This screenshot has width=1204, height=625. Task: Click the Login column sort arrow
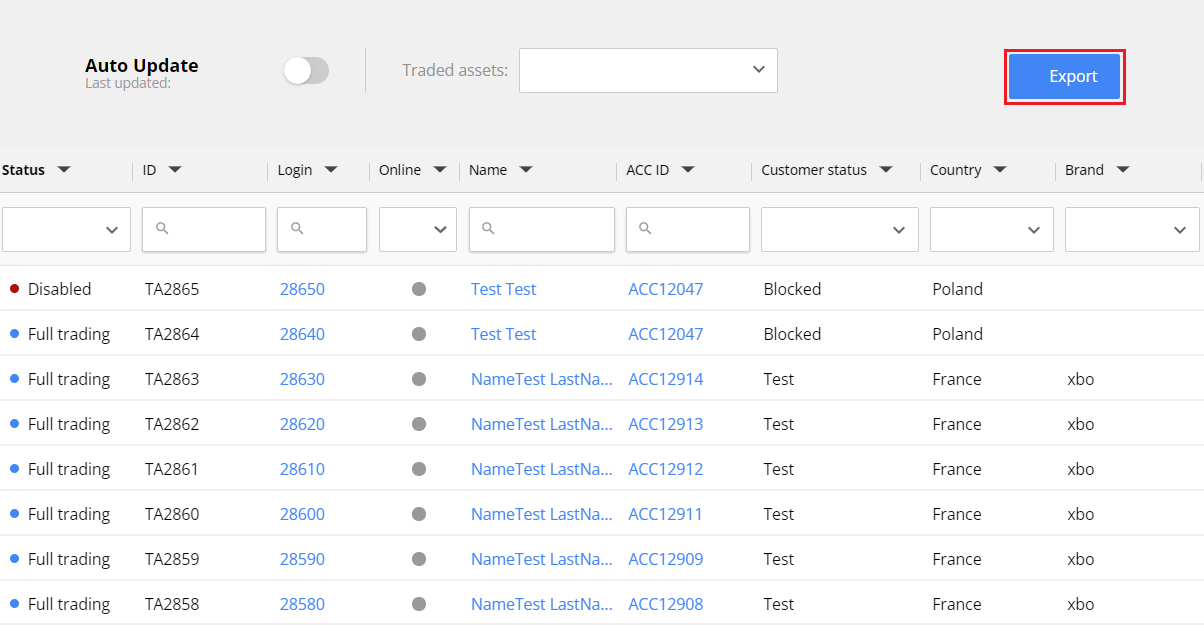(x=331, y=170)
